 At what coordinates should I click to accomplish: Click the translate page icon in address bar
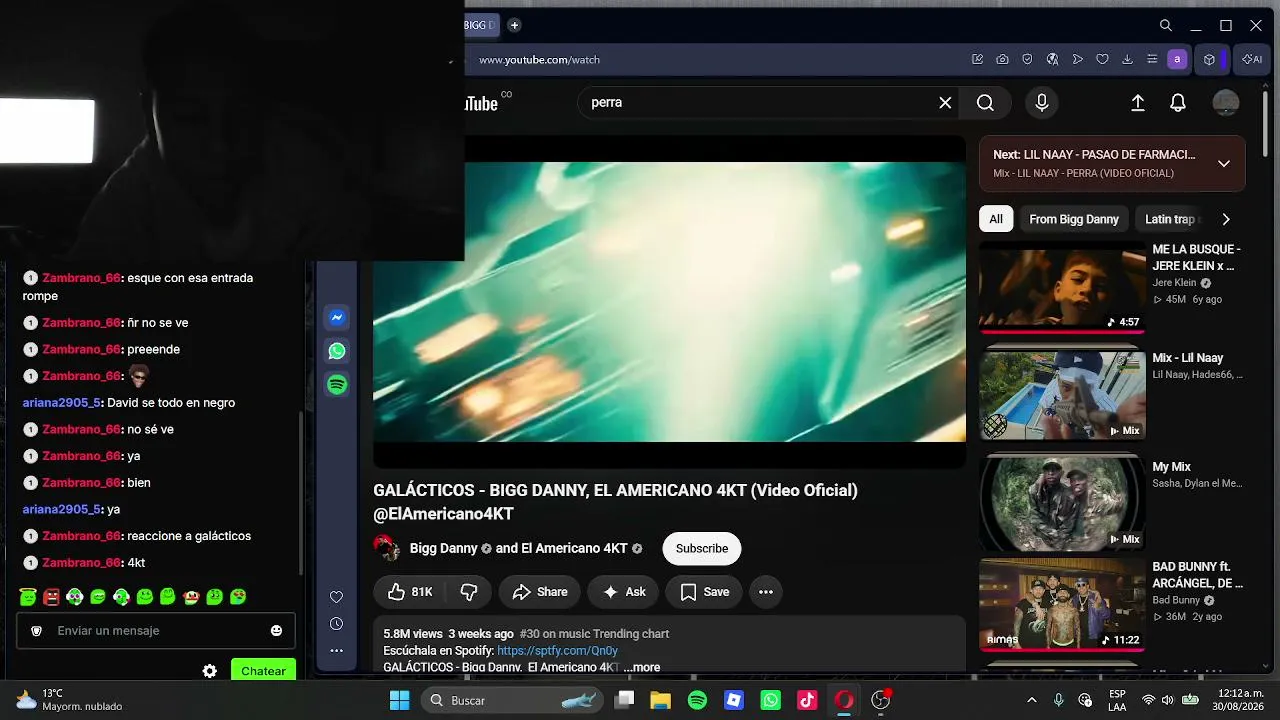point(1052,59)
